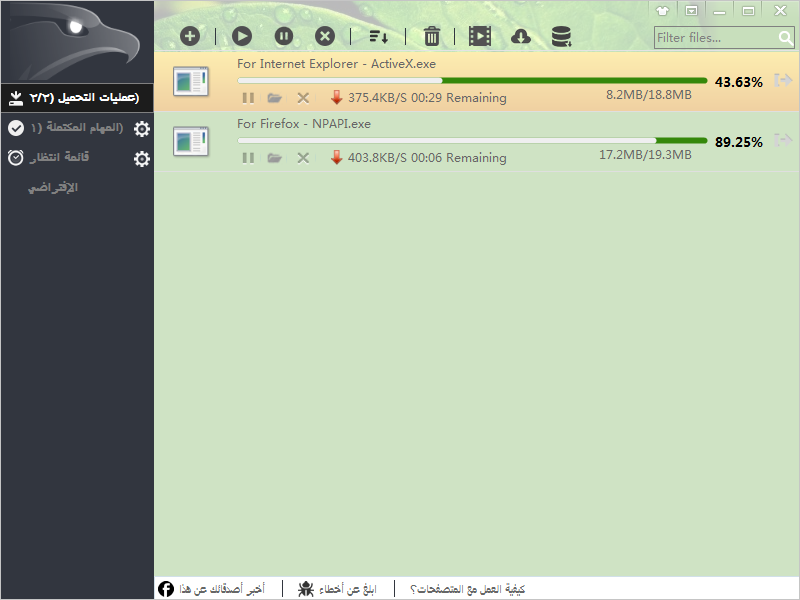Screen dimensions: 800x600
Task: Click red arrow speed icon of ActiveX.exe
Action: 336,97
